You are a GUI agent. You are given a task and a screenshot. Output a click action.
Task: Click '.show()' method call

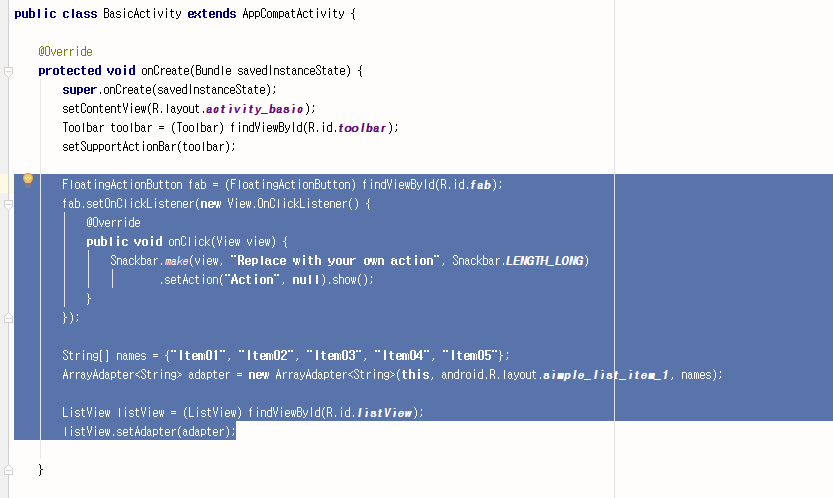350,280
